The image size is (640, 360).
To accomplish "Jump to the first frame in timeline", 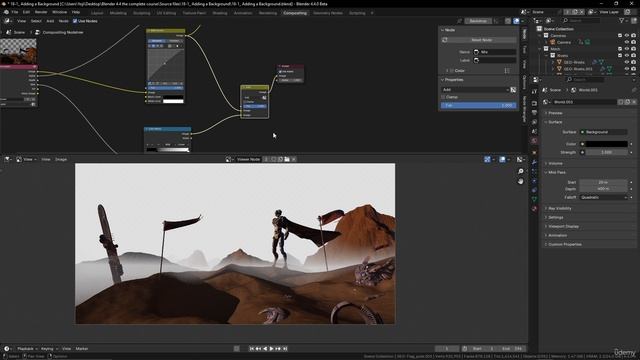I will pyautogui.click(x=251, y=349).
